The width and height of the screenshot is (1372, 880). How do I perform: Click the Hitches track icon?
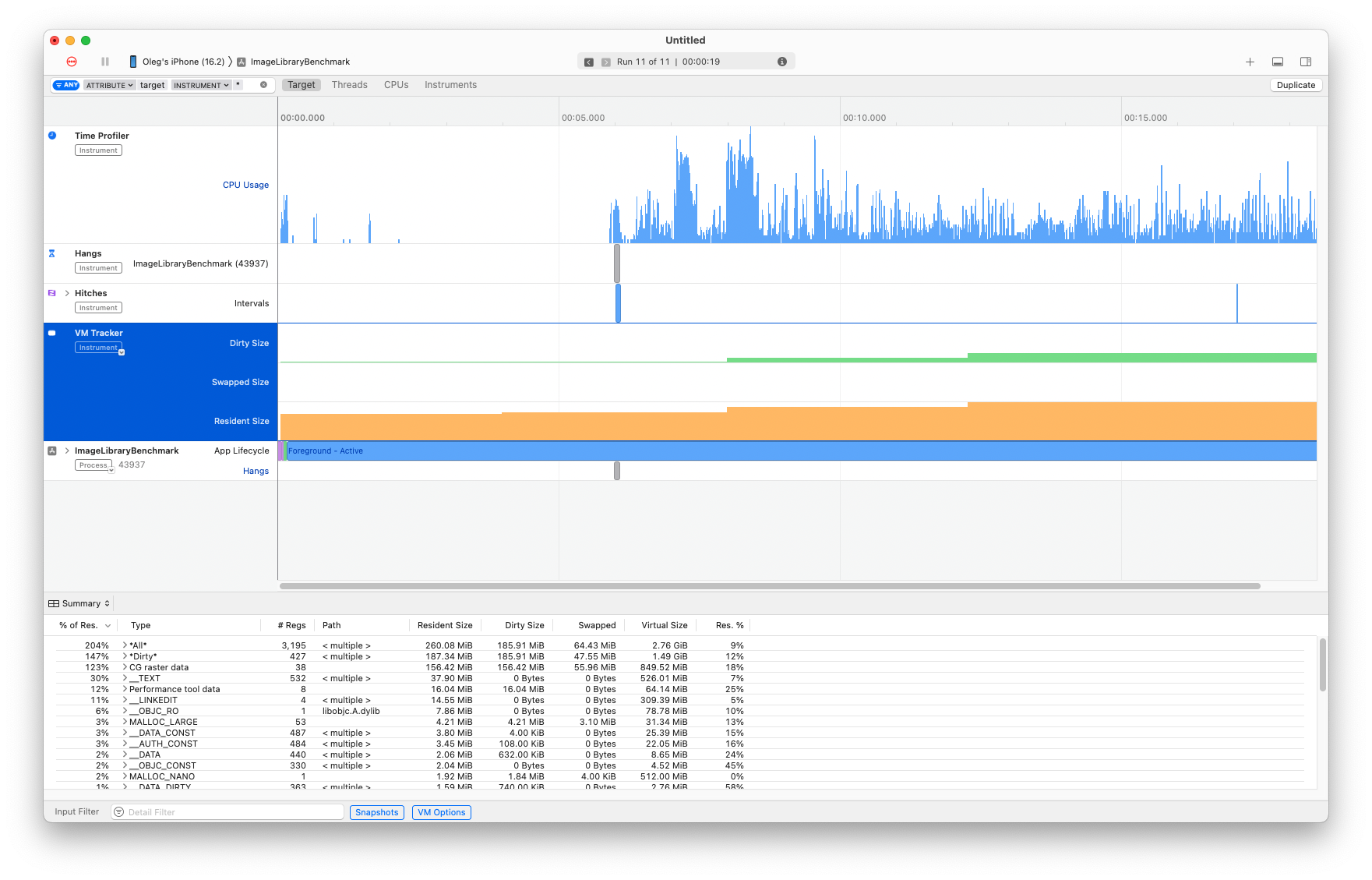tap(52, 293)
